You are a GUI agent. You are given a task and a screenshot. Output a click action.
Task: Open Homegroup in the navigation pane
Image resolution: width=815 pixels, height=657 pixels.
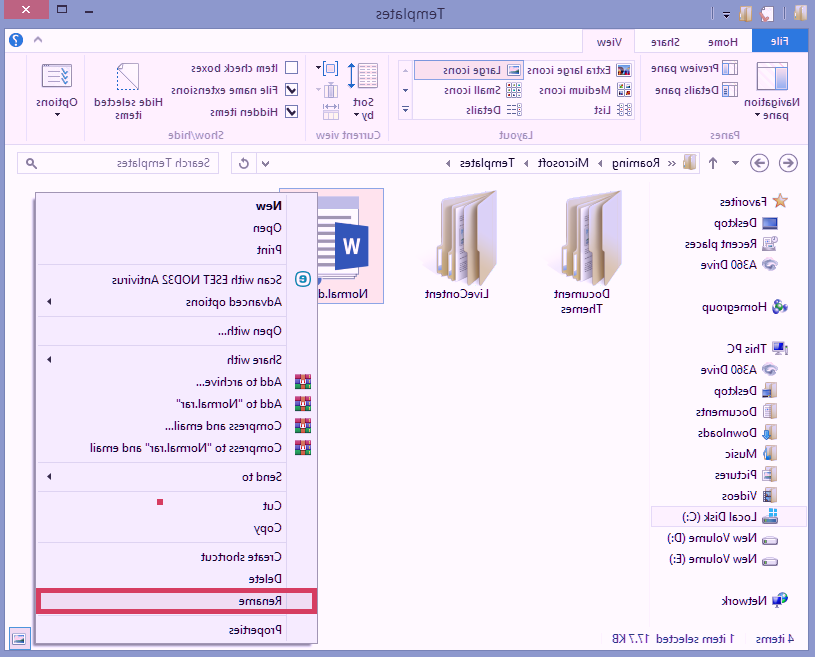tap(745, 307)
